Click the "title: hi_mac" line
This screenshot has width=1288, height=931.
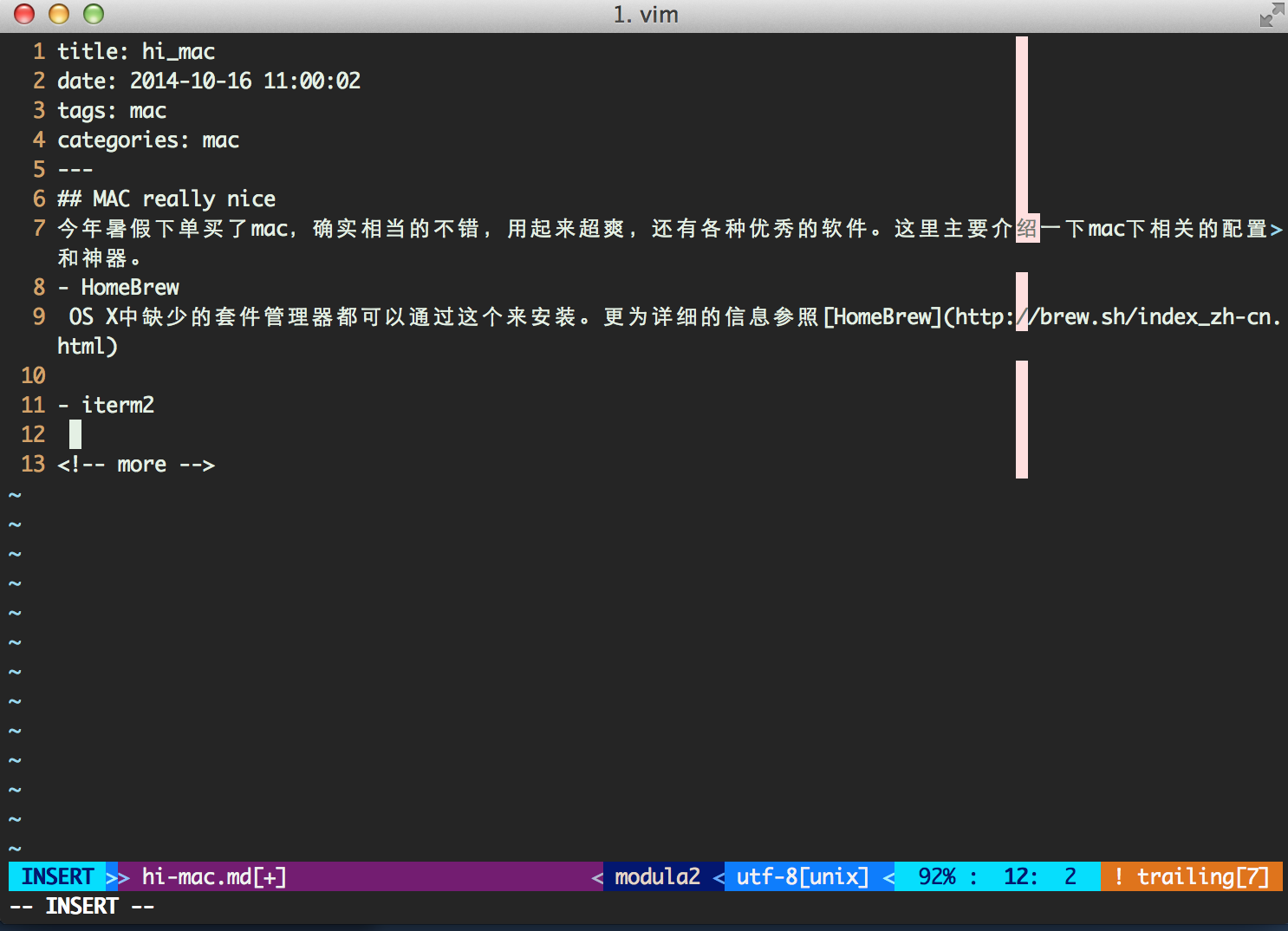(x=136, y=52)
